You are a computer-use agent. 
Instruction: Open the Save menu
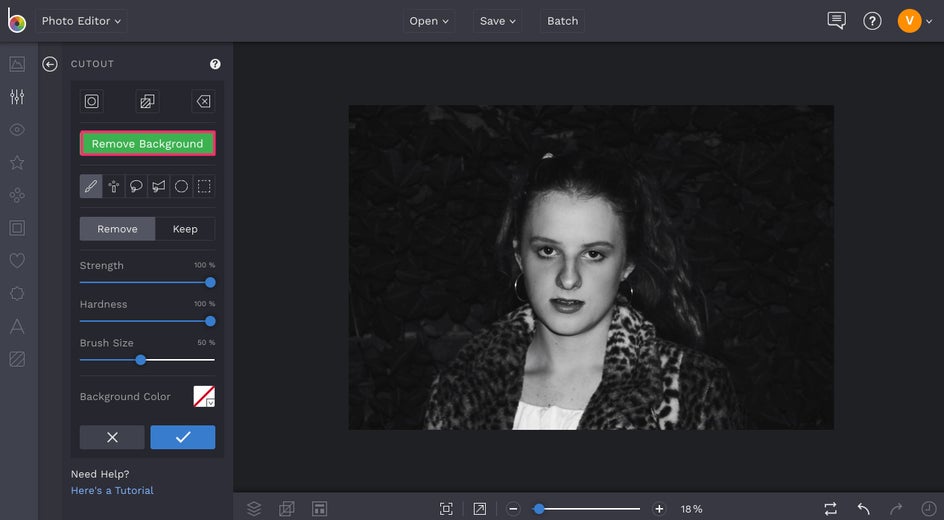(497, 21)
